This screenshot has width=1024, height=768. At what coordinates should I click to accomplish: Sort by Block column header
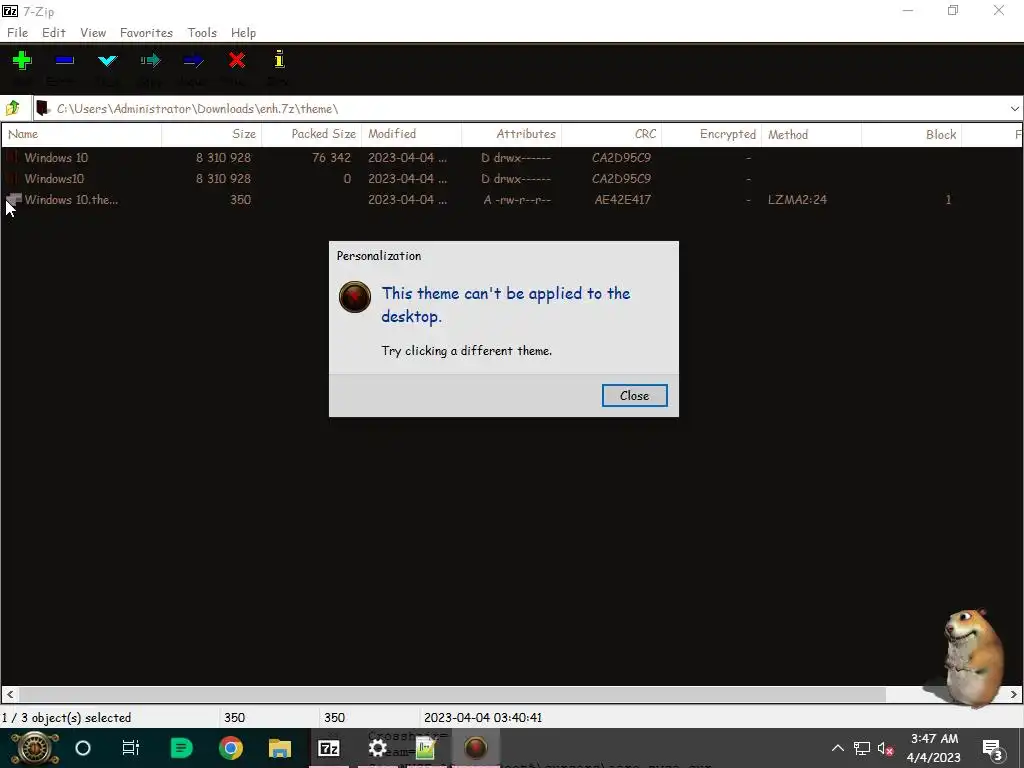pyautogui.click(x=911, y=134)
